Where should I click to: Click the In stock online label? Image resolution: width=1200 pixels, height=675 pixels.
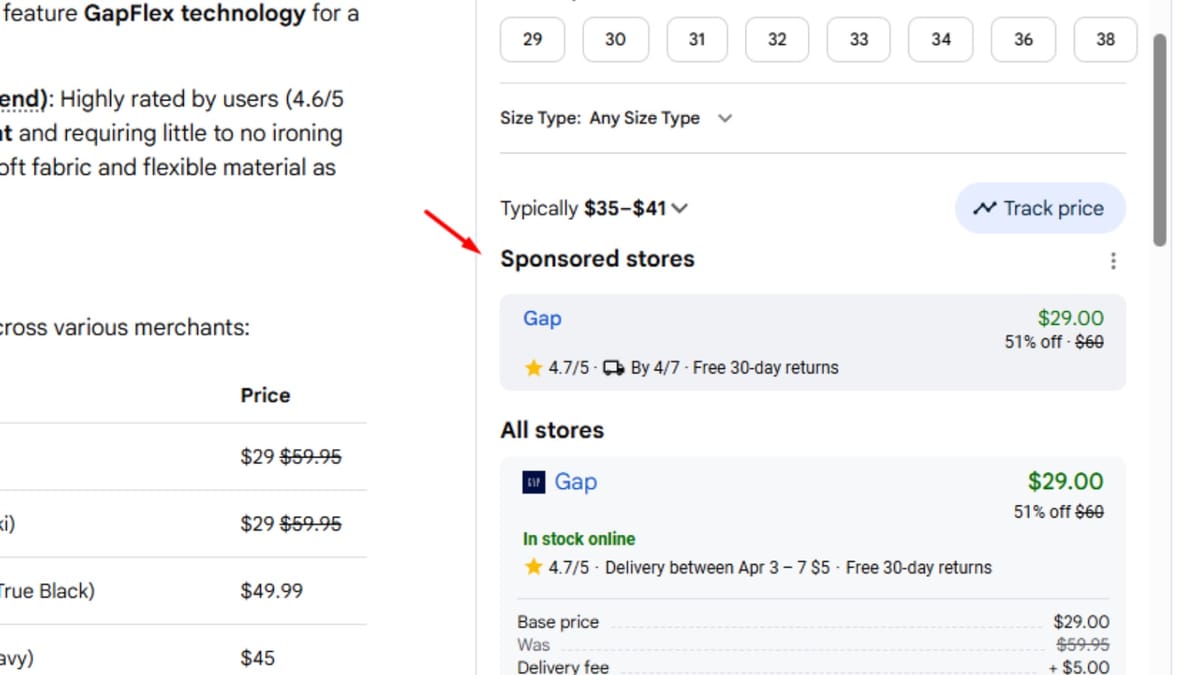click(578, 539)
